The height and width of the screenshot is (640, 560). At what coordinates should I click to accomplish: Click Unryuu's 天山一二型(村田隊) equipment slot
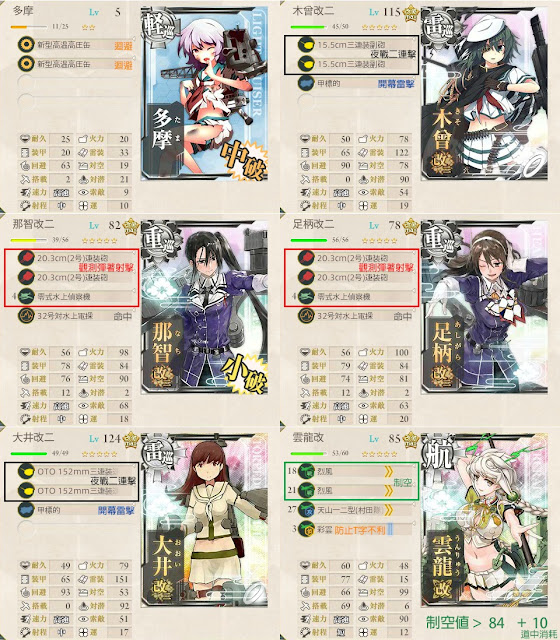pos(356,510)
